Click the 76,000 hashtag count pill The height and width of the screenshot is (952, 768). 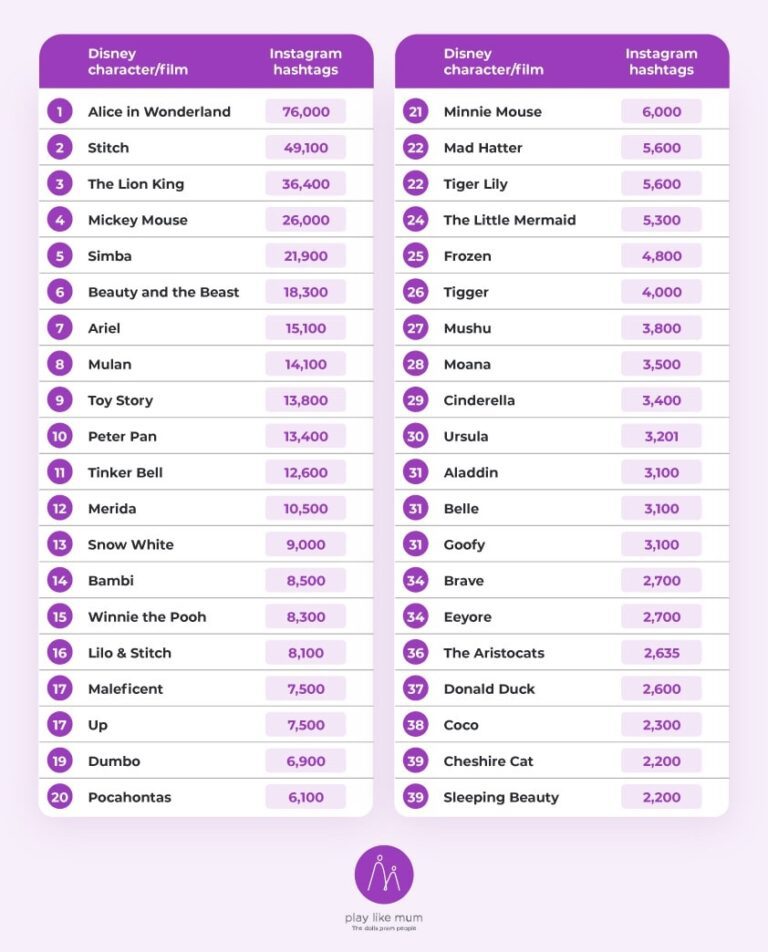click(305, 112)
